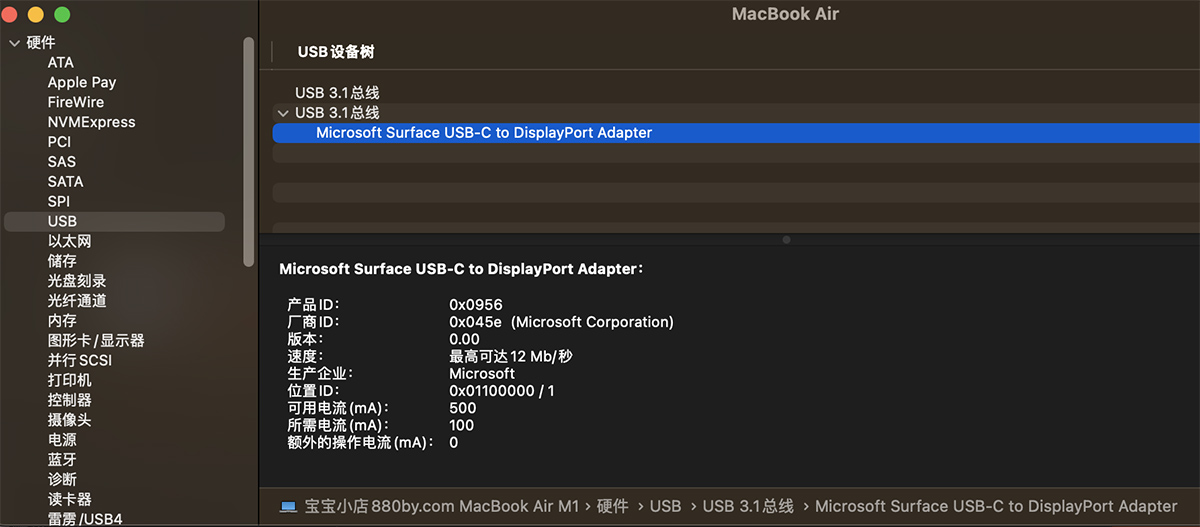Image resolution: width=1200 pixels, height=527 pixels.
Task: Click the laptop icon in path bar
Action: (288, 506)
